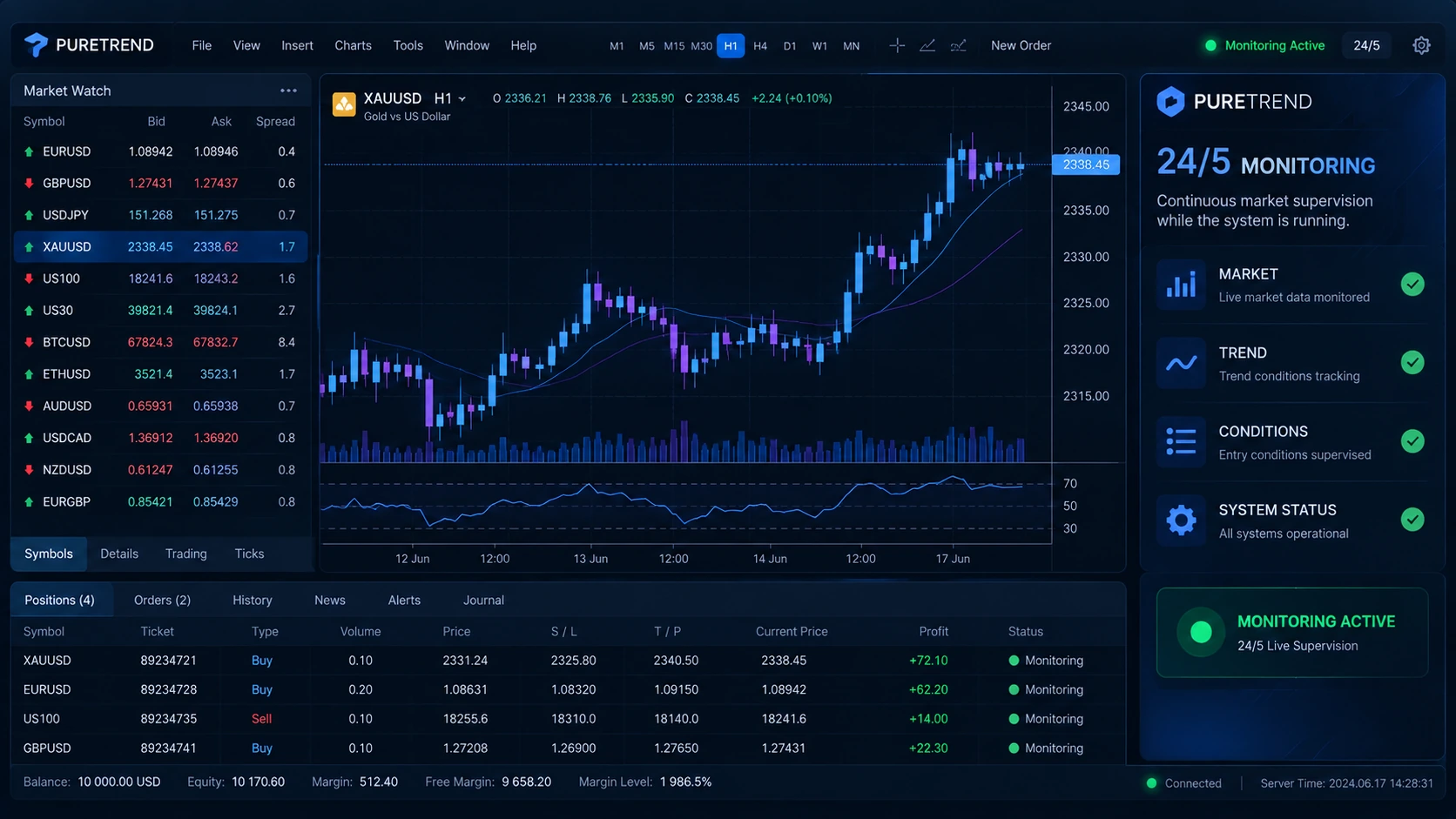Image resolution: width=1456 pixels, height=819 pixels.
Task: Switch to the Orders (2) tab
Action: coord(162,600)
